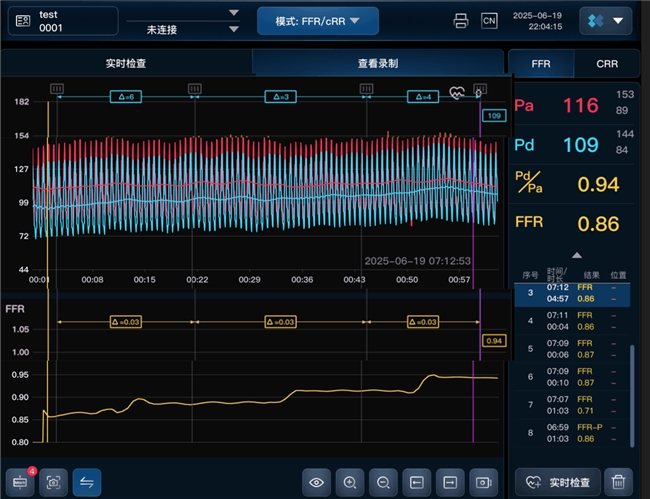Toggle the swap arrows button at bottom left
This screenshot has height=499, width=650.
click(x=87, y=482)
